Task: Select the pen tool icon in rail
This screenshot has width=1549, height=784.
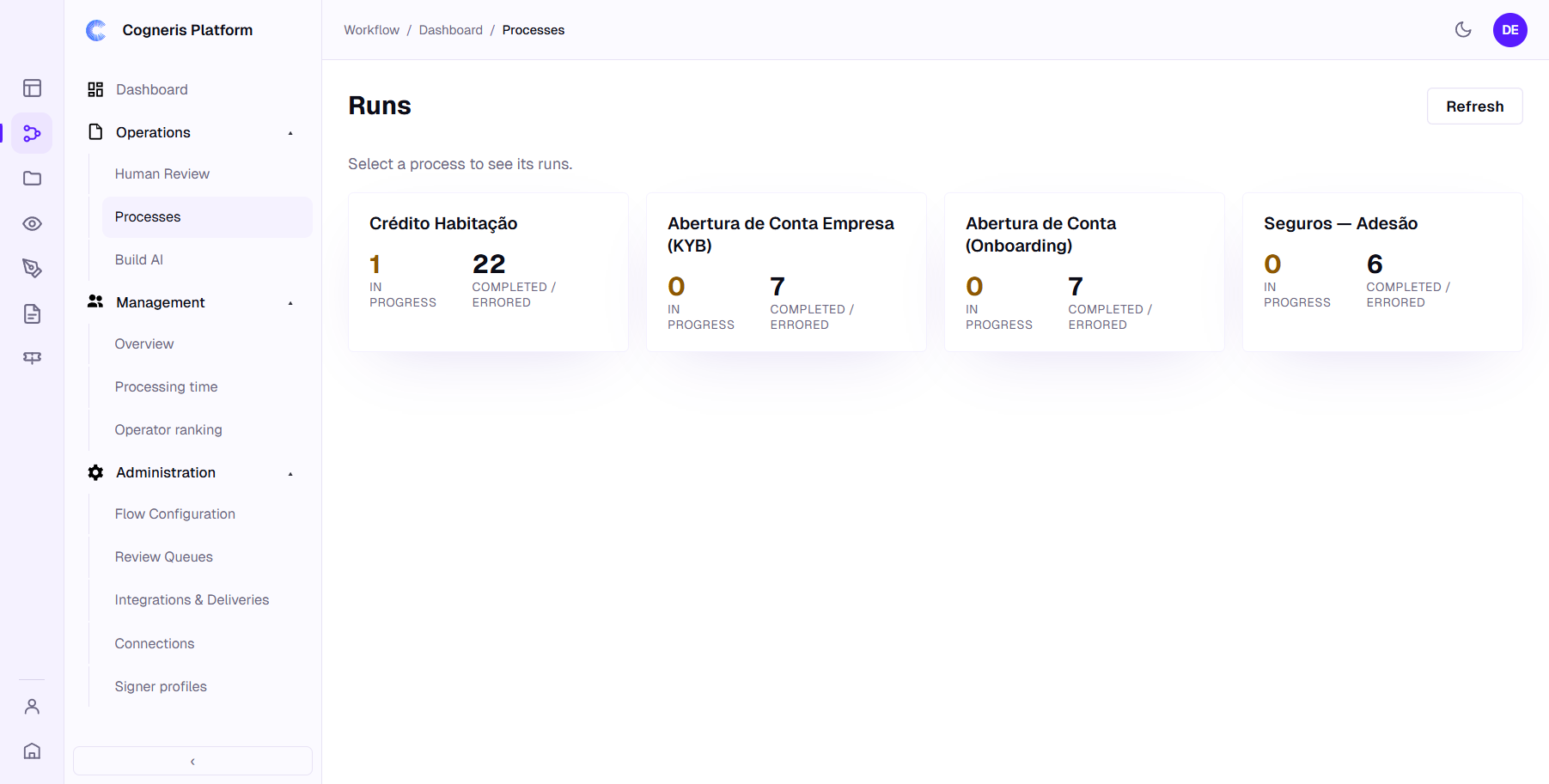Action: (x=32, y=269)
